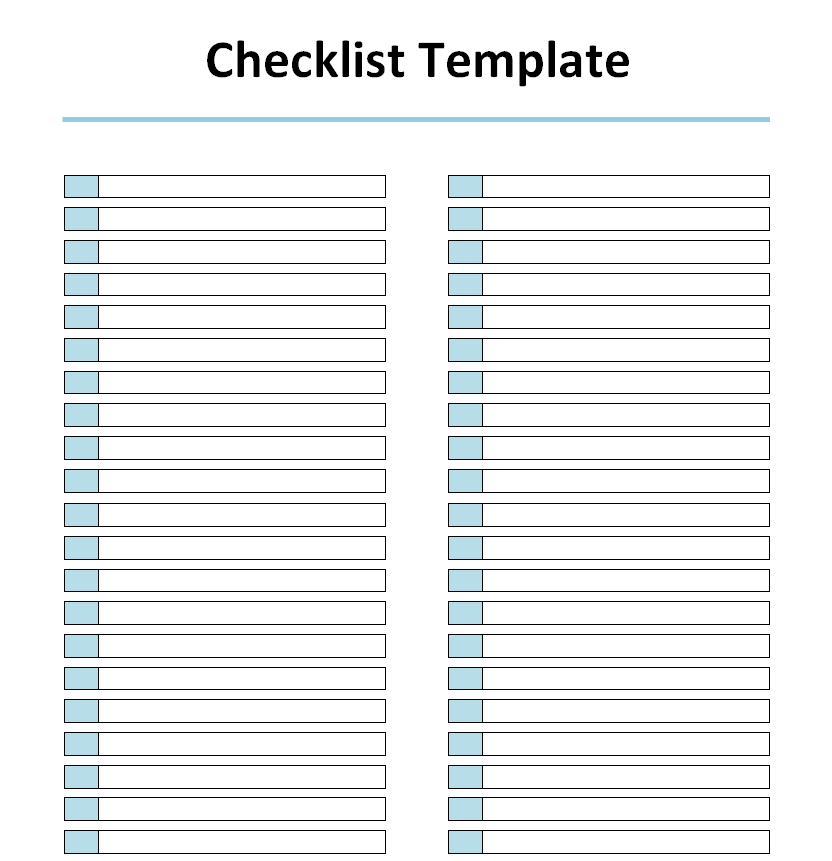Select the fourth text row in left column
The image size is (832, 861).
point(242,284)
